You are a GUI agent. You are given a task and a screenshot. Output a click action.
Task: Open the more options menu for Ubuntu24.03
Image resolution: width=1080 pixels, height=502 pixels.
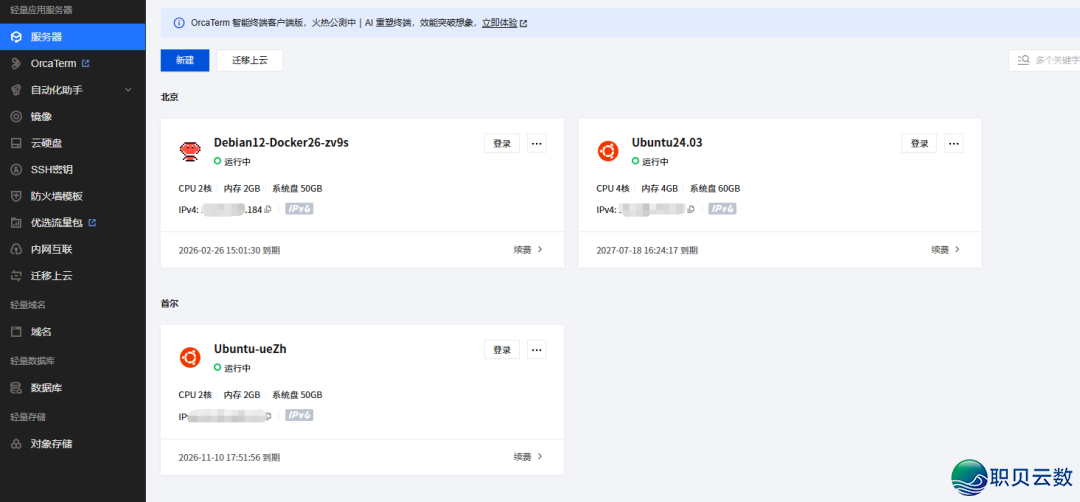coord(954,143)
